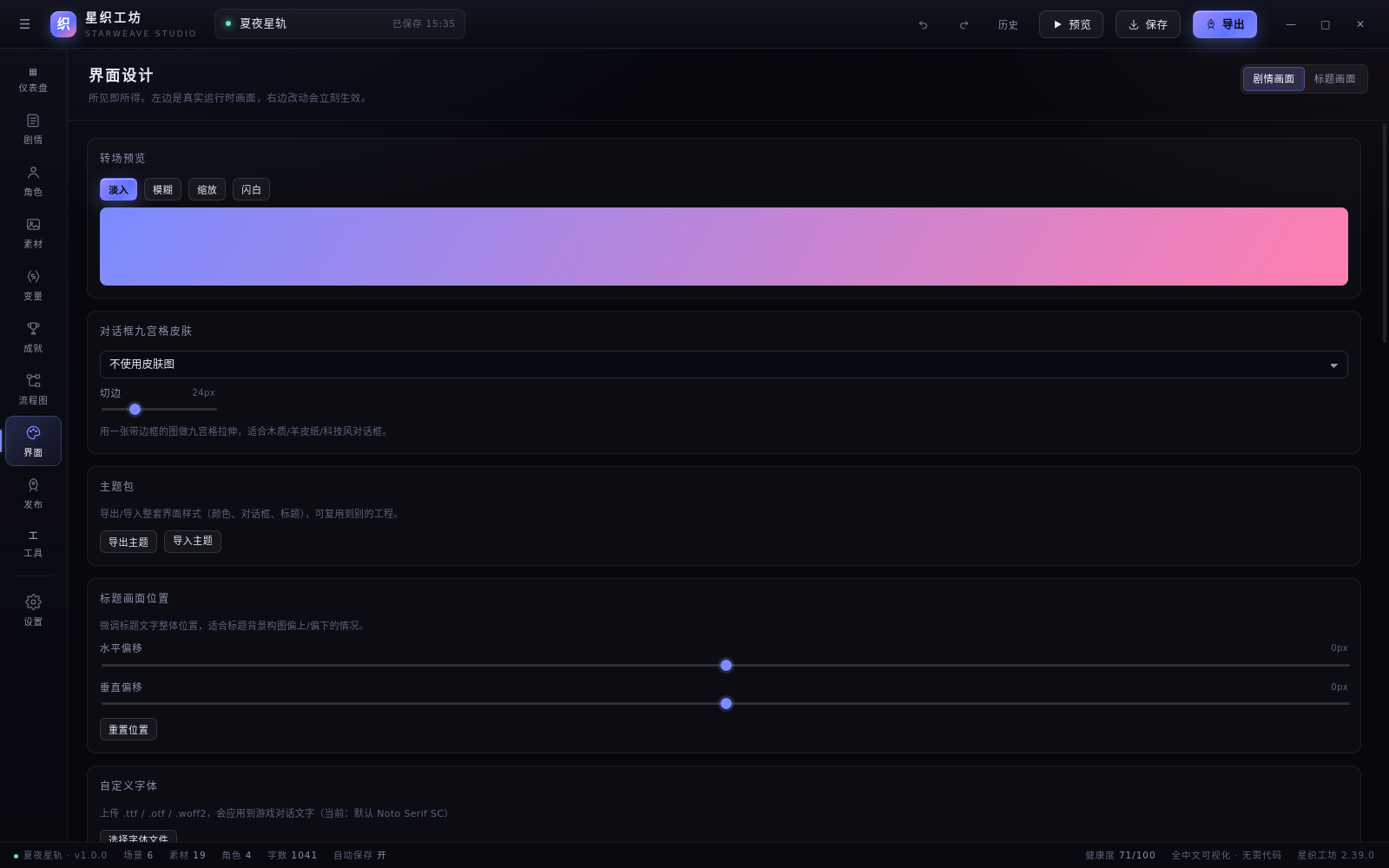
Task: Select the 淡入 transition
Action: pyautogui.click(x=118, y=189)
